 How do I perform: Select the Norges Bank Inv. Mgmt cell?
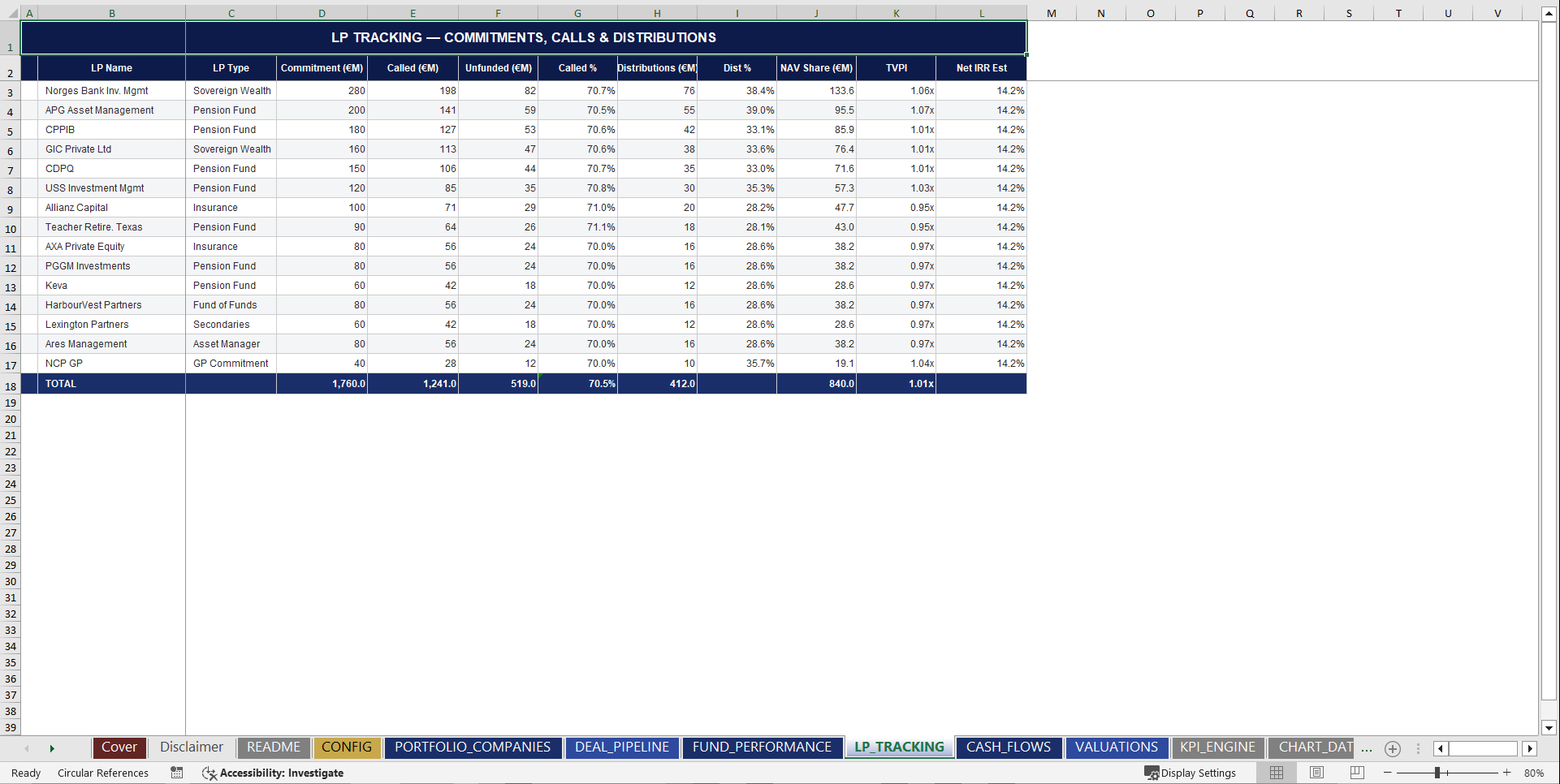[111, 91]
